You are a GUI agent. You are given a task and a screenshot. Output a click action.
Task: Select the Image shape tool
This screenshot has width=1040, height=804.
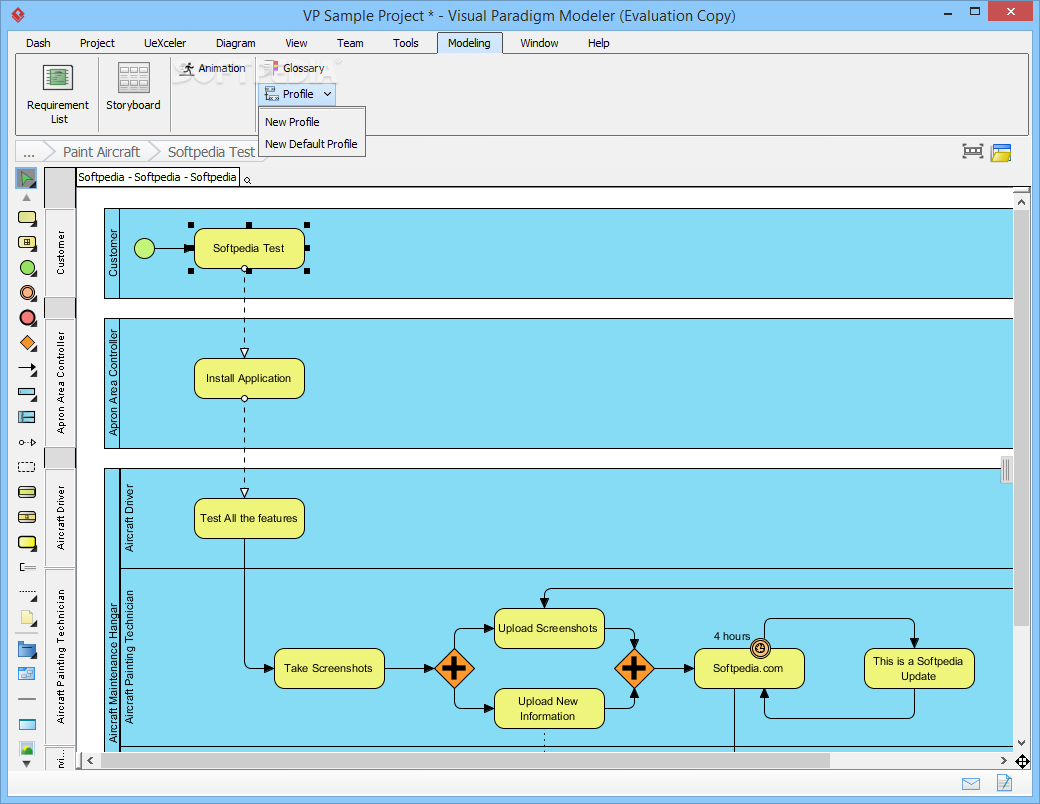pos(27,749)
